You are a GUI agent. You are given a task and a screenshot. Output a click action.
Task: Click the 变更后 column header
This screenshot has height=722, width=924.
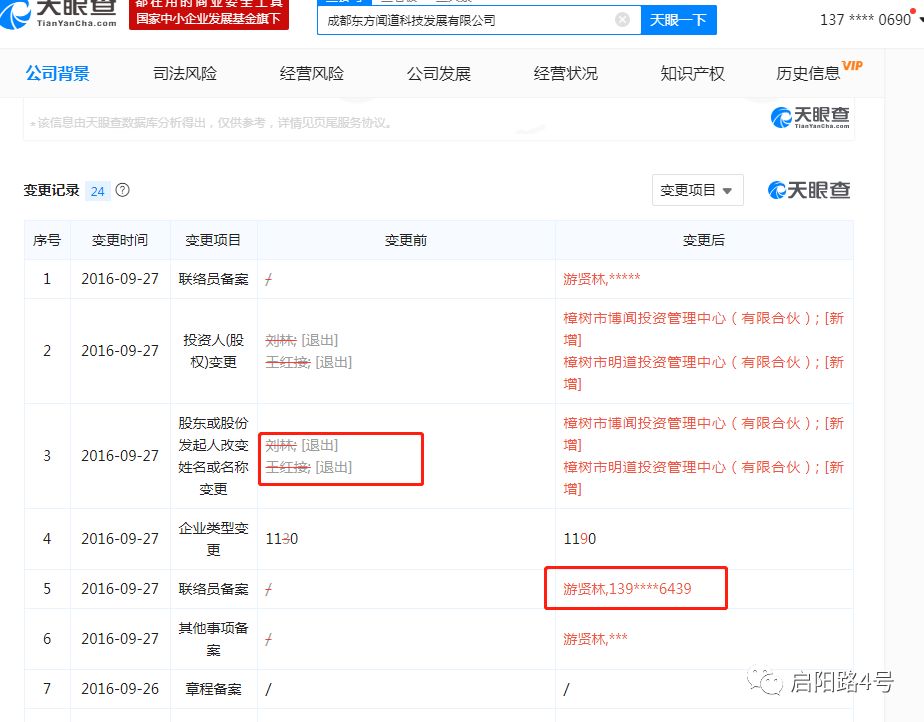704,240
